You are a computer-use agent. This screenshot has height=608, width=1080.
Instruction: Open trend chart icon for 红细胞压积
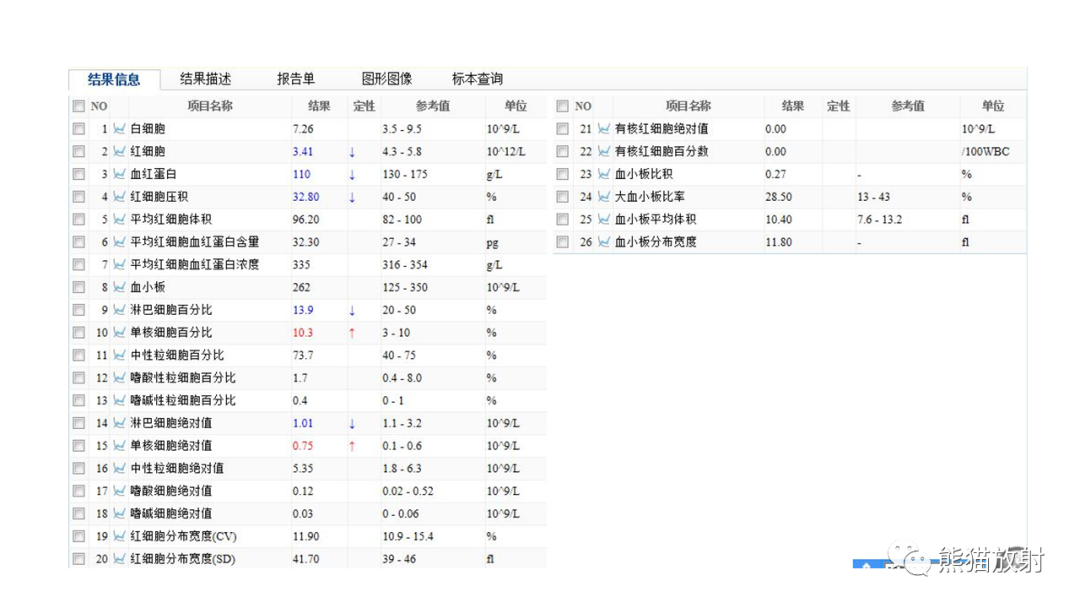point(119,197)
